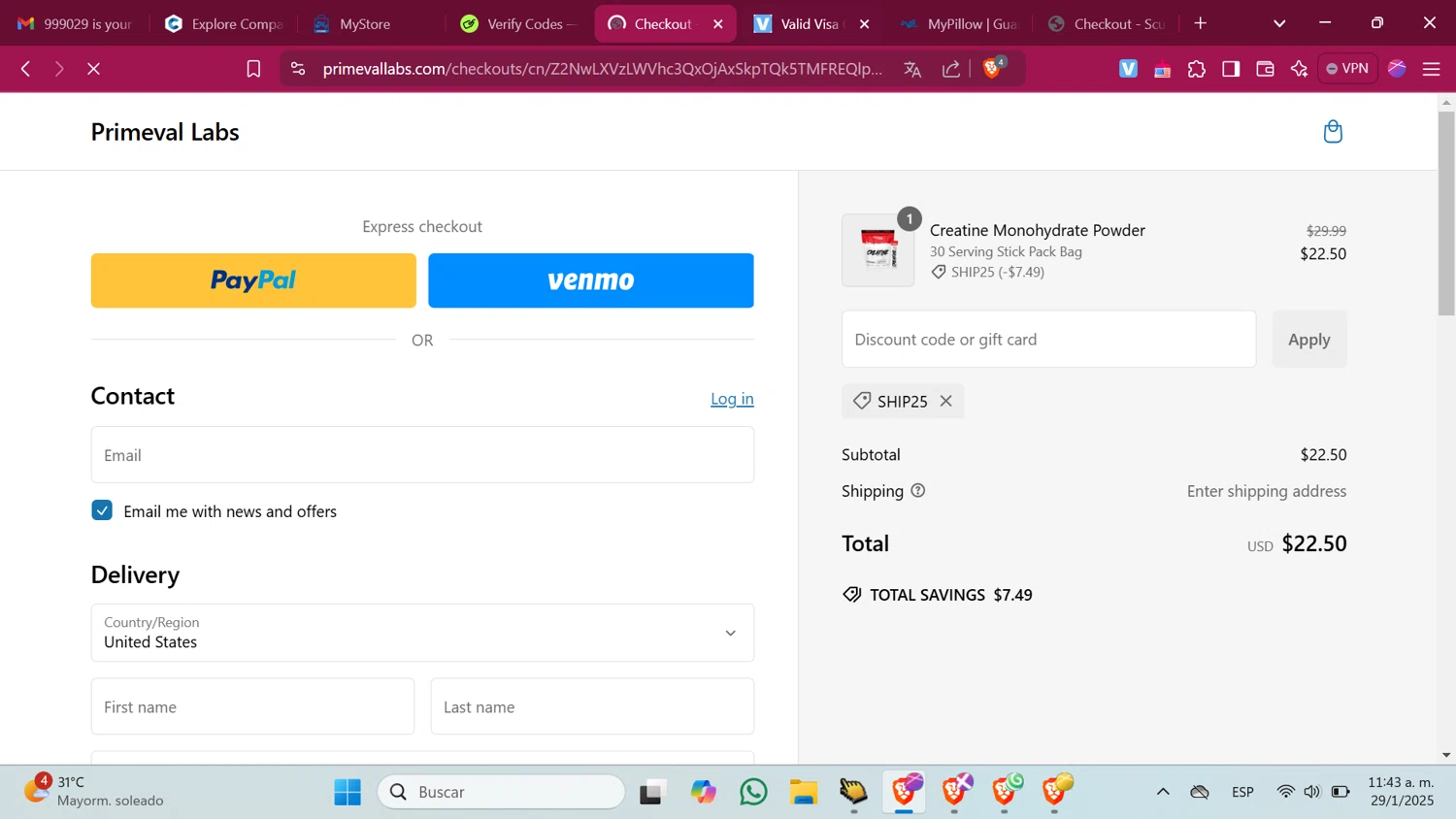This screenshot has height=819, width=1456.
Task: Switch to the Verify Codes tab
Action: 519,23
